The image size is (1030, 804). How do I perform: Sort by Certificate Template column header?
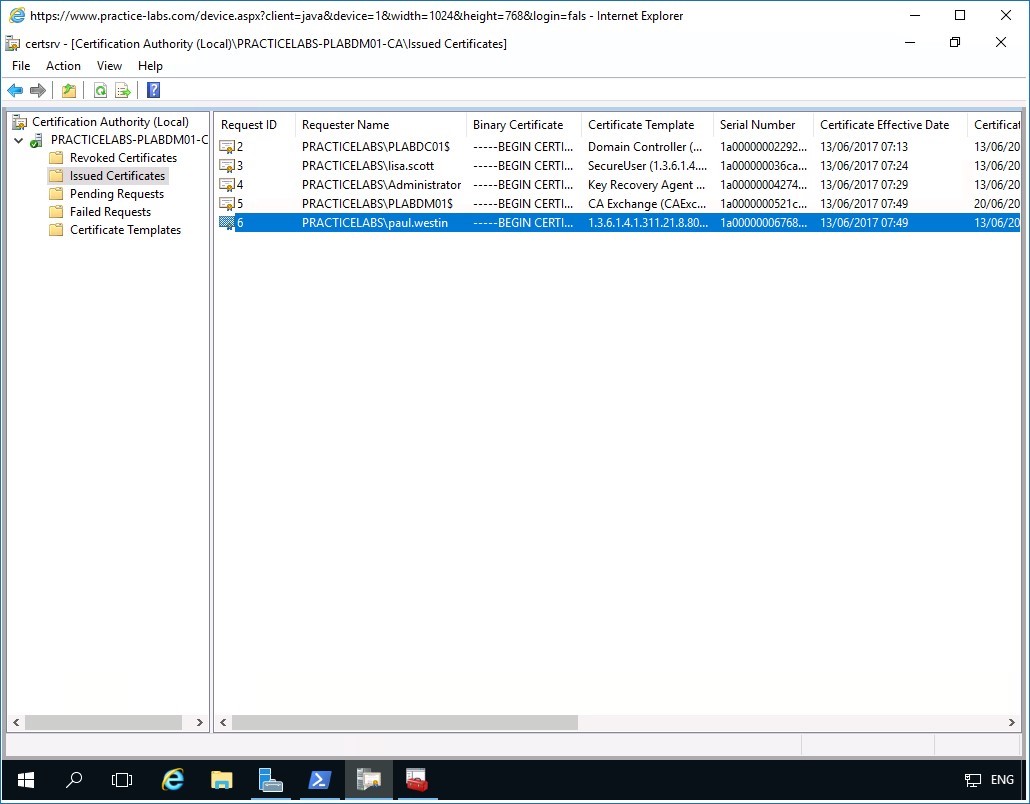tap(648, 125)
